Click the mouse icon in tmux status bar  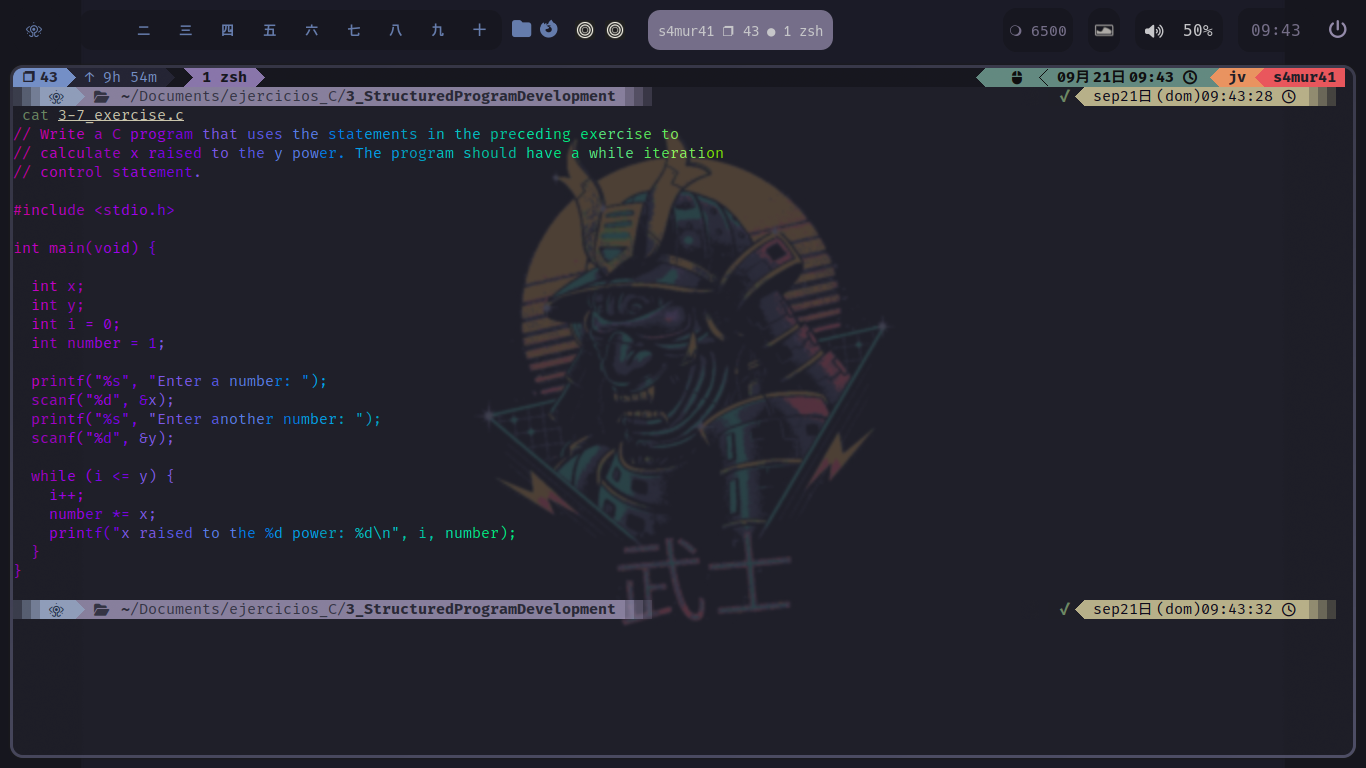1017,77
